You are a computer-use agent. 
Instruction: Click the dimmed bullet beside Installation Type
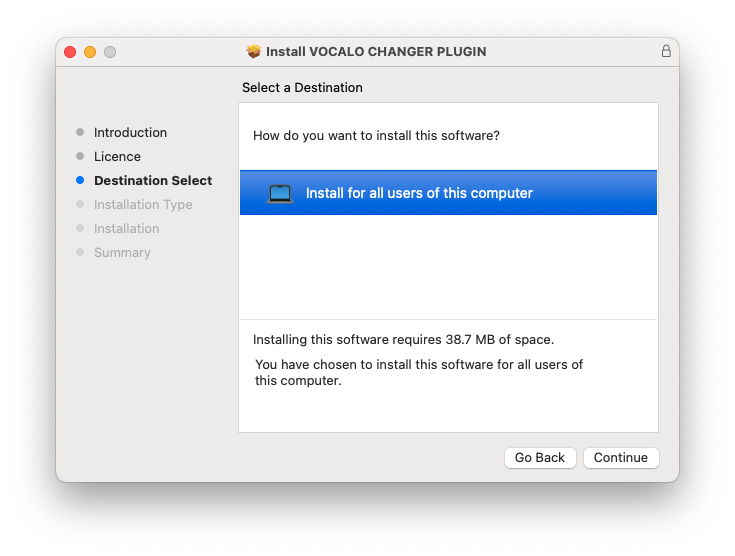tap(80, 204)
